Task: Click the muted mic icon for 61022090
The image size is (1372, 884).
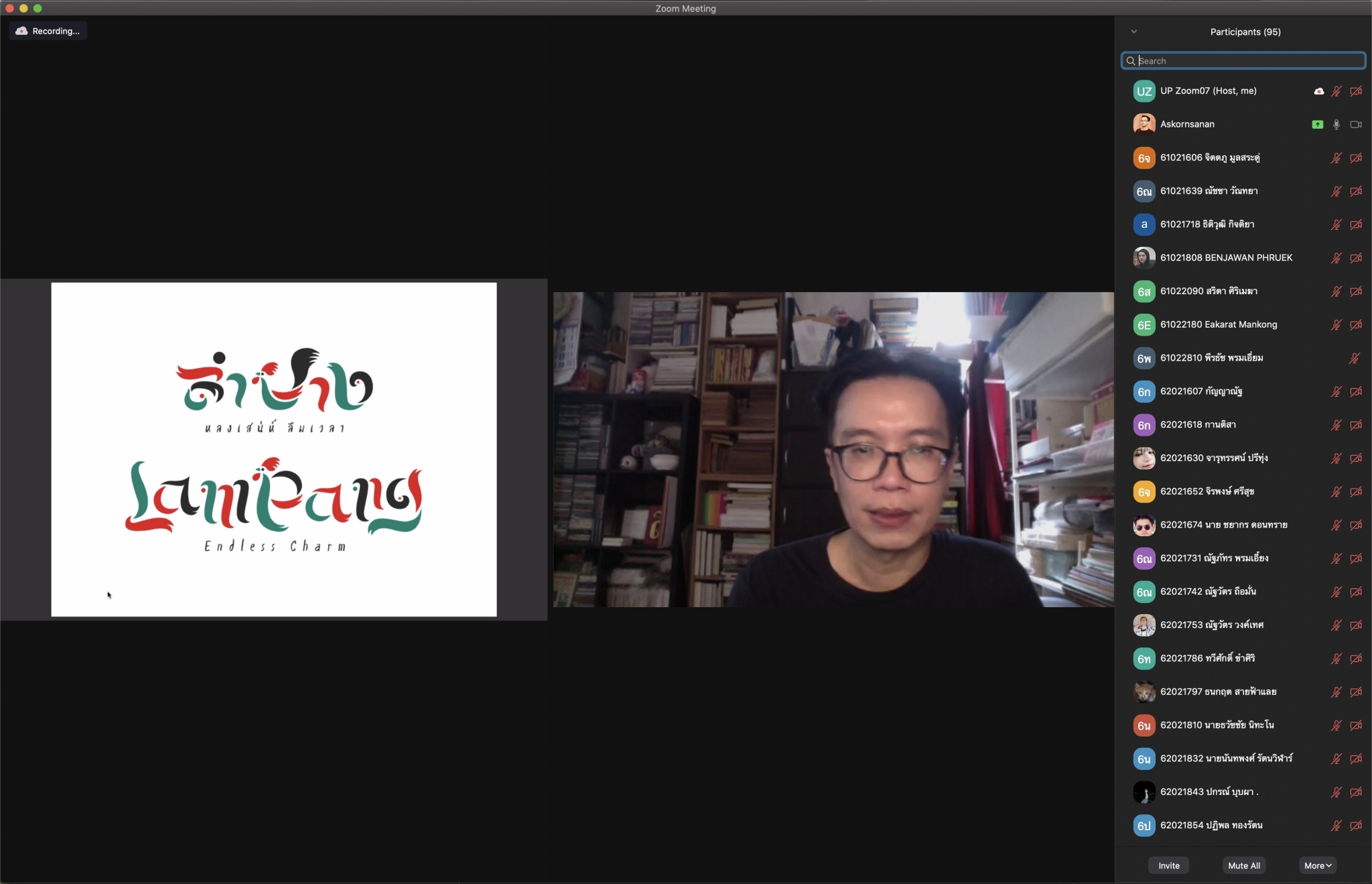Action: click(1336, 292)
